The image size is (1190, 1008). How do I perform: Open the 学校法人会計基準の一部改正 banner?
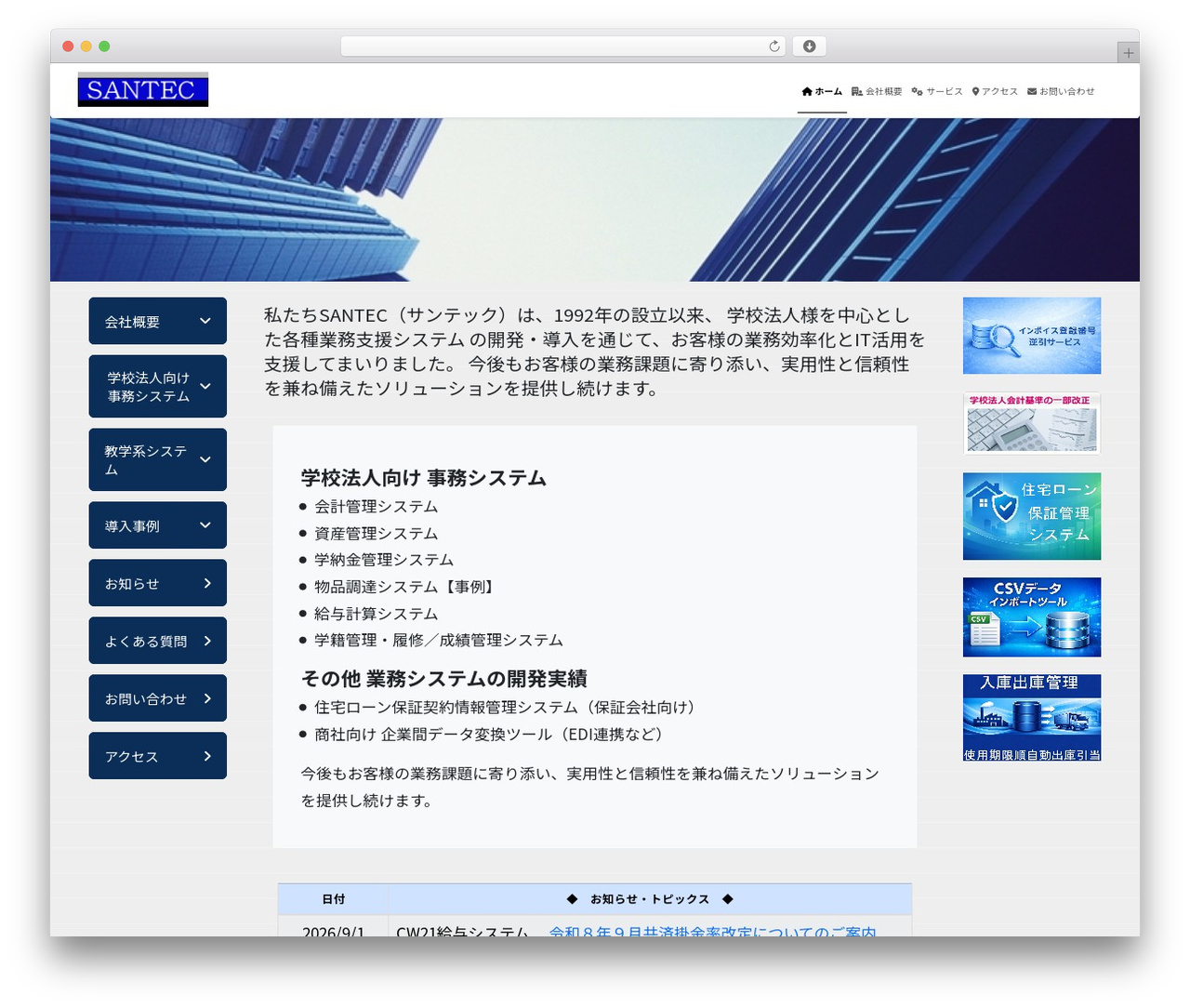point(1032,423)
